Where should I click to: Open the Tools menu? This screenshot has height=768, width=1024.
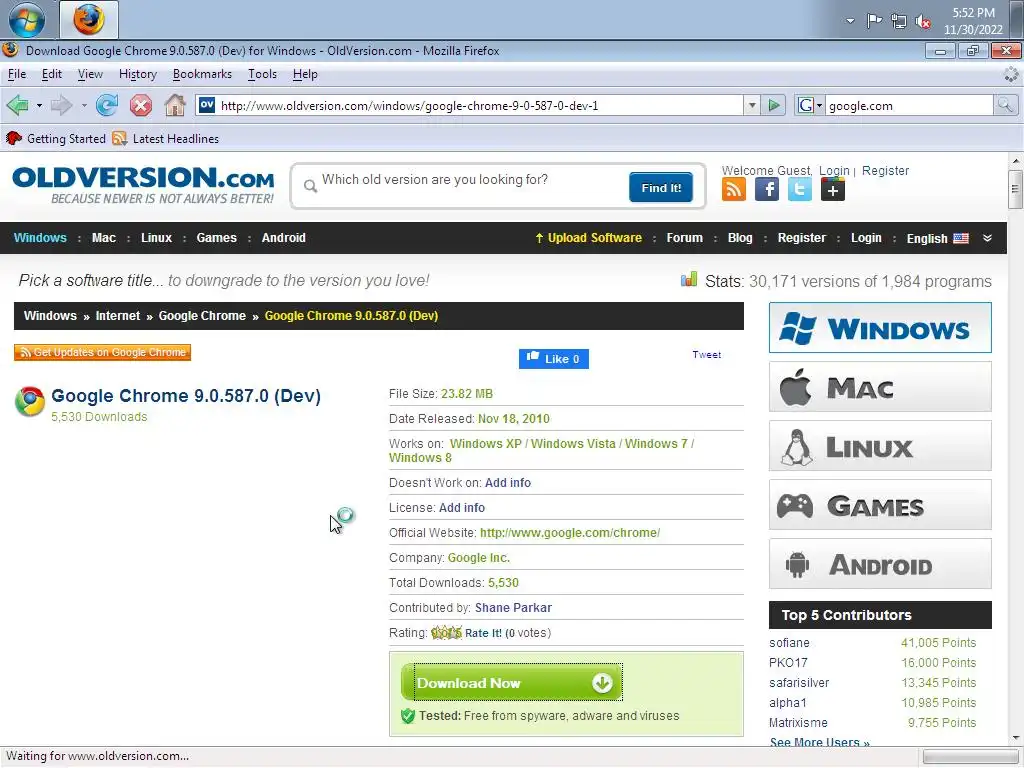tap(263, 74)
